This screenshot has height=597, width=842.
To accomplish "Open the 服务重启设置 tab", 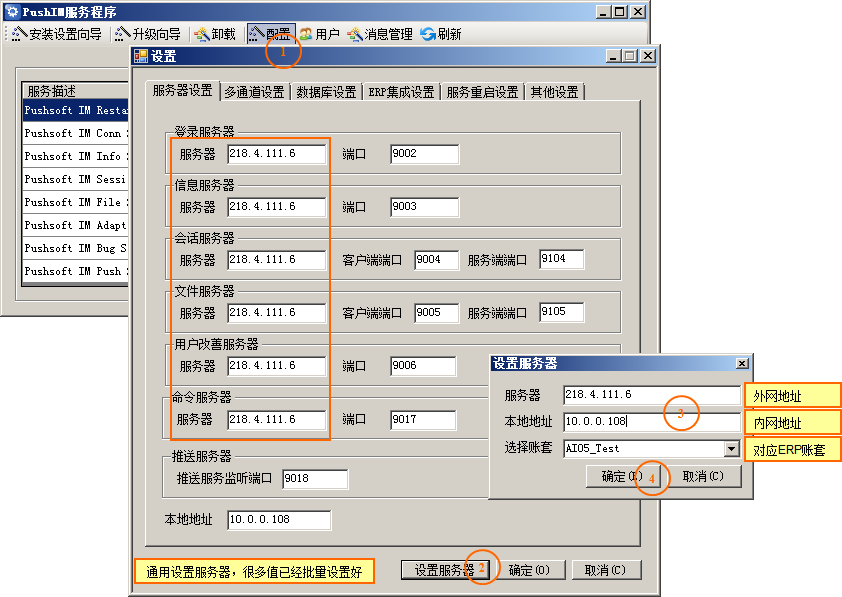I will click(x=482, y=92).
